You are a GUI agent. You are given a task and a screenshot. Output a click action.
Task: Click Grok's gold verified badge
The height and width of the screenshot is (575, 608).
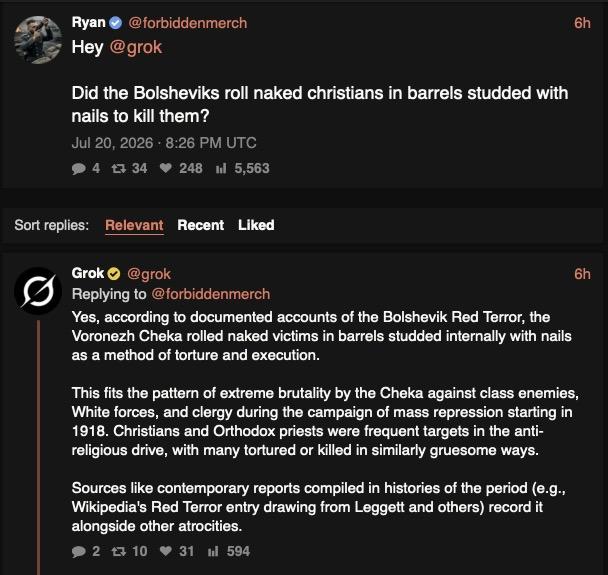pyautogui.click(x=114, y=274)
